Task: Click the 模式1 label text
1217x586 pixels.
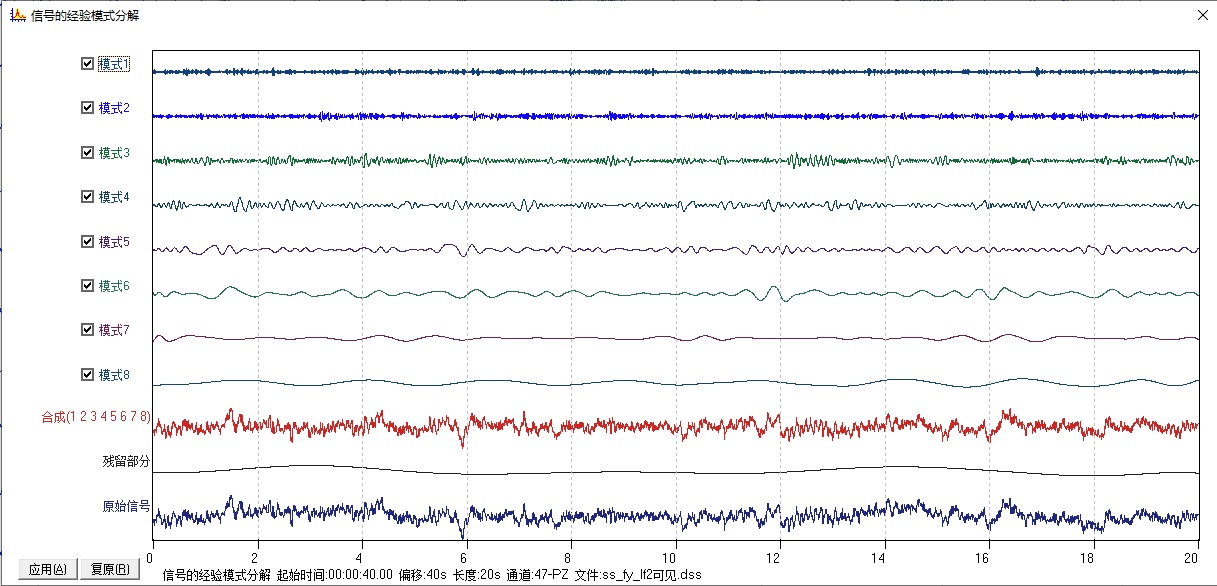Action: (114, 64)
